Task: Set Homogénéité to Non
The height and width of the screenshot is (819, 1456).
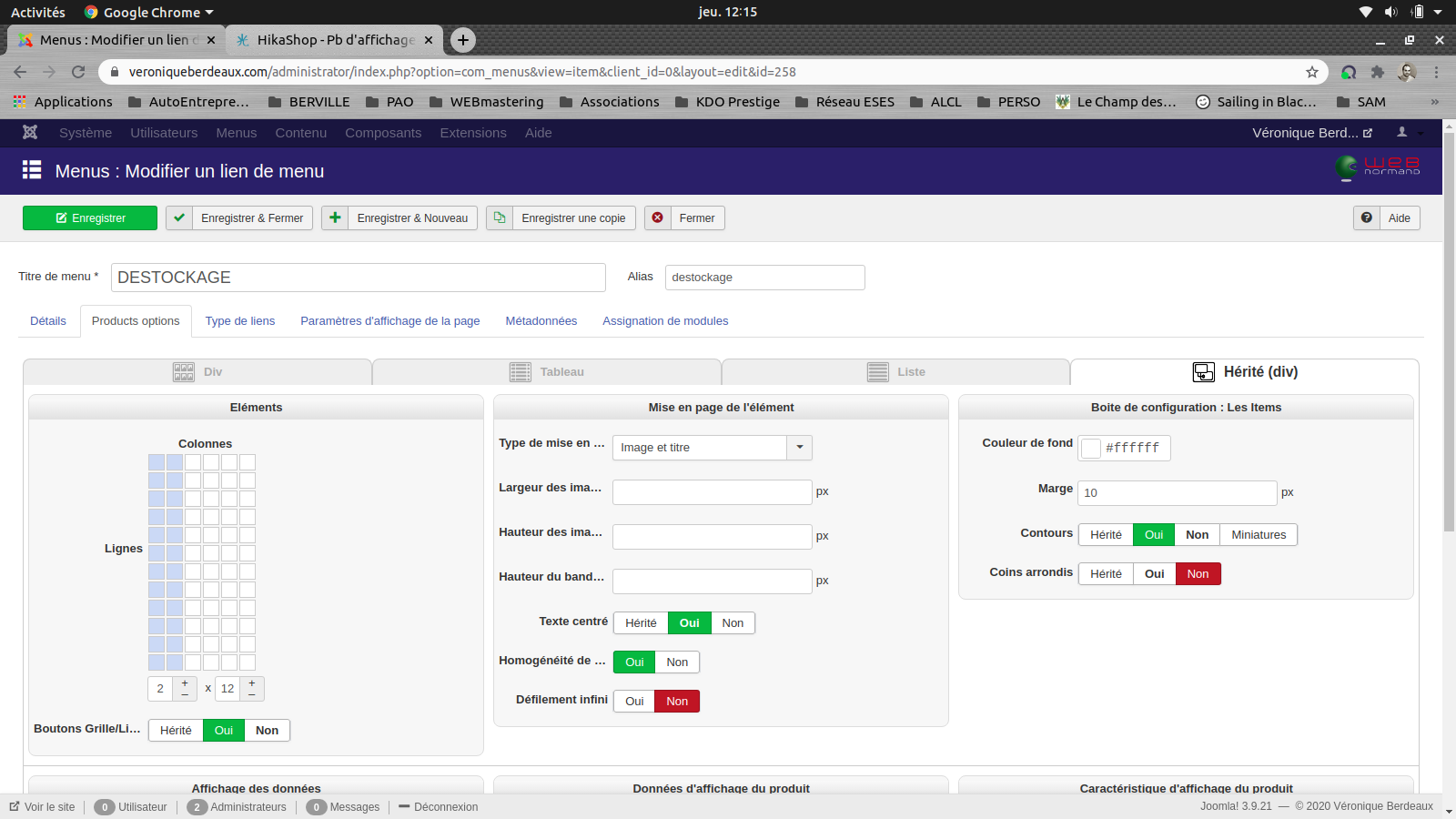Action: coord(677,662)
